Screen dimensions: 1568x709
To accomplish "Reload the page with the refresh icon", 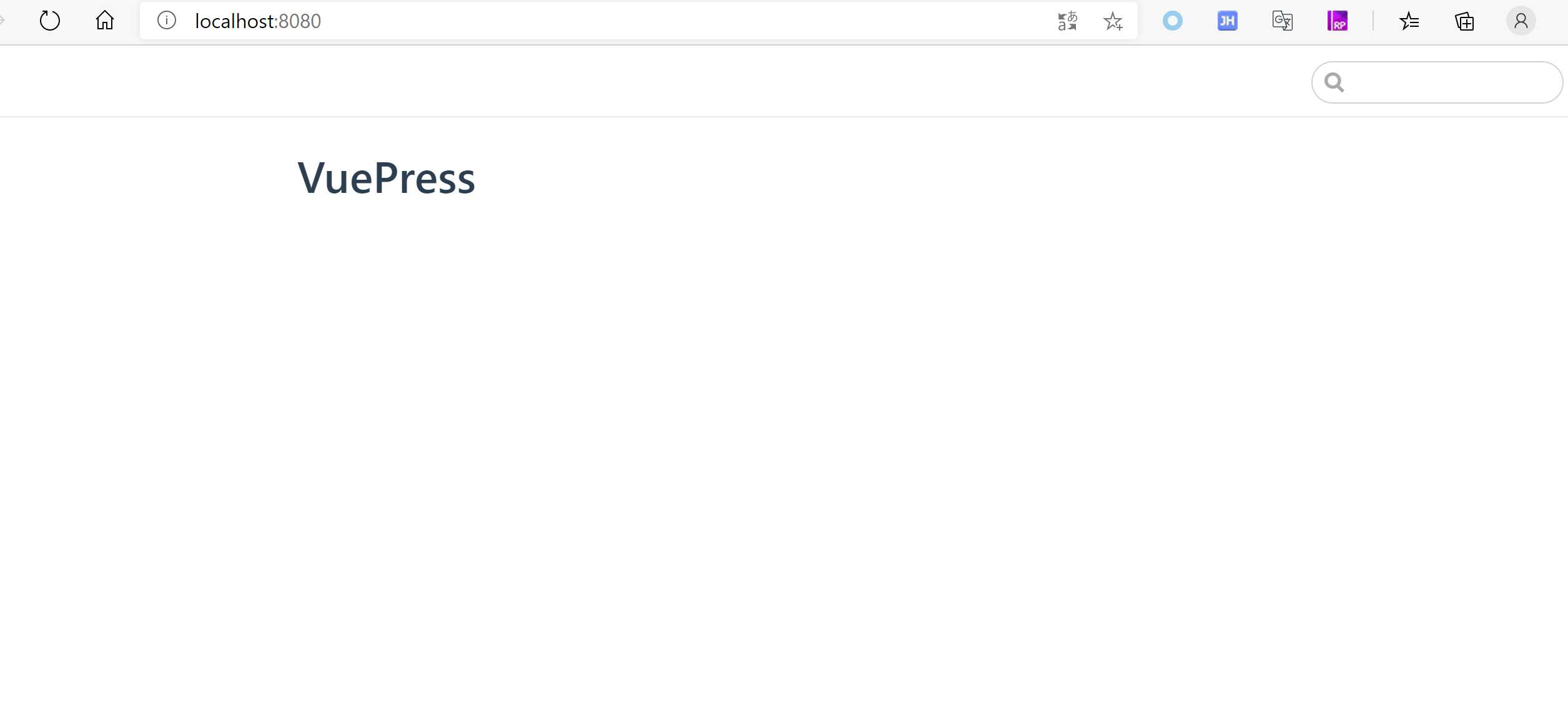I will click(x=50, y=21).
